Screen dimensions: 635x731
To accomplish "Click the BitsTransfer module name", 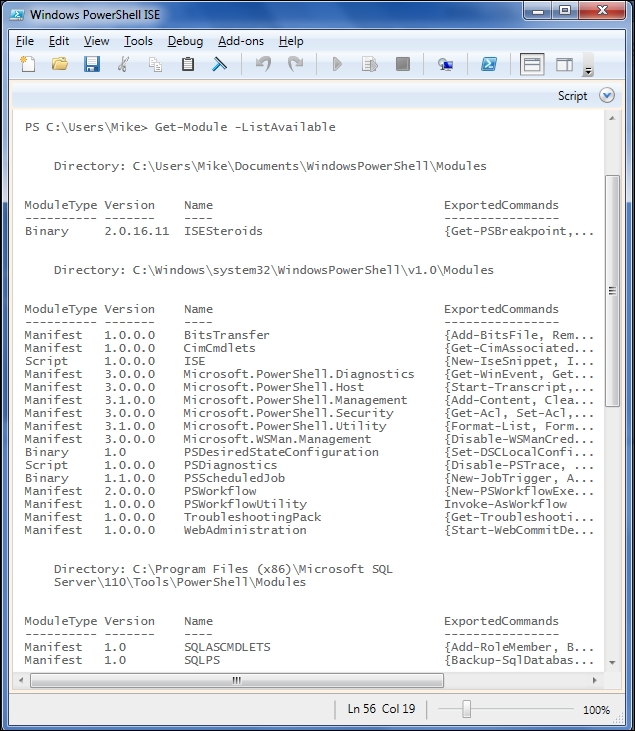I will tap(227, 335).
